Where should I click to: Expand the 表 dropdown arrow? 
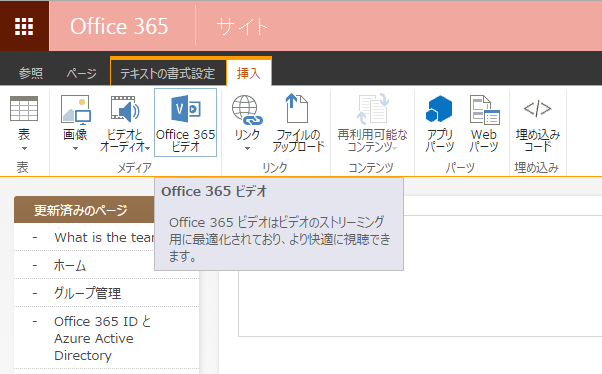click(24, 149)
